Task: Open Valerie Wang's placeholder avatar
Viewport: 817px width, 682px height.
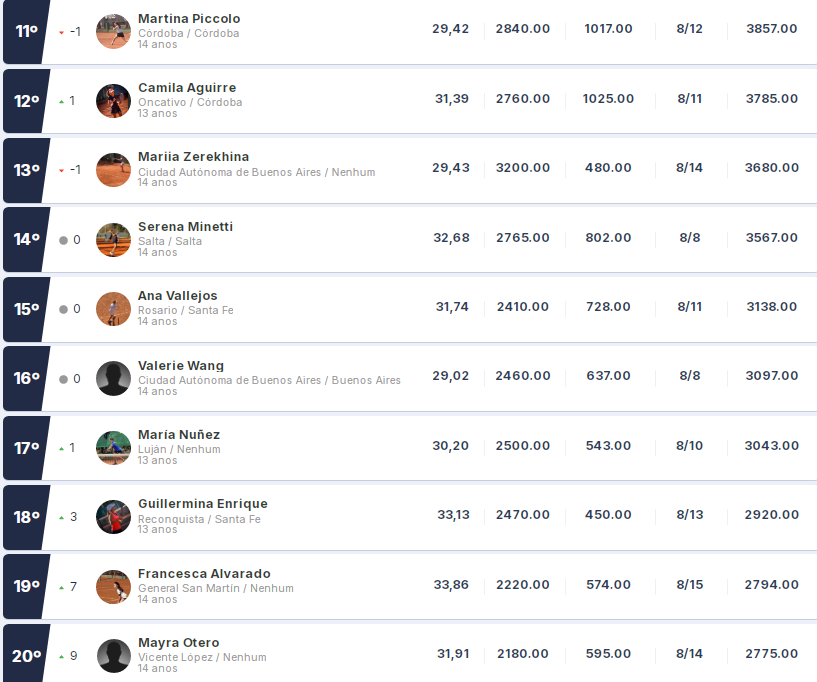Action: (x=113, y=378)
